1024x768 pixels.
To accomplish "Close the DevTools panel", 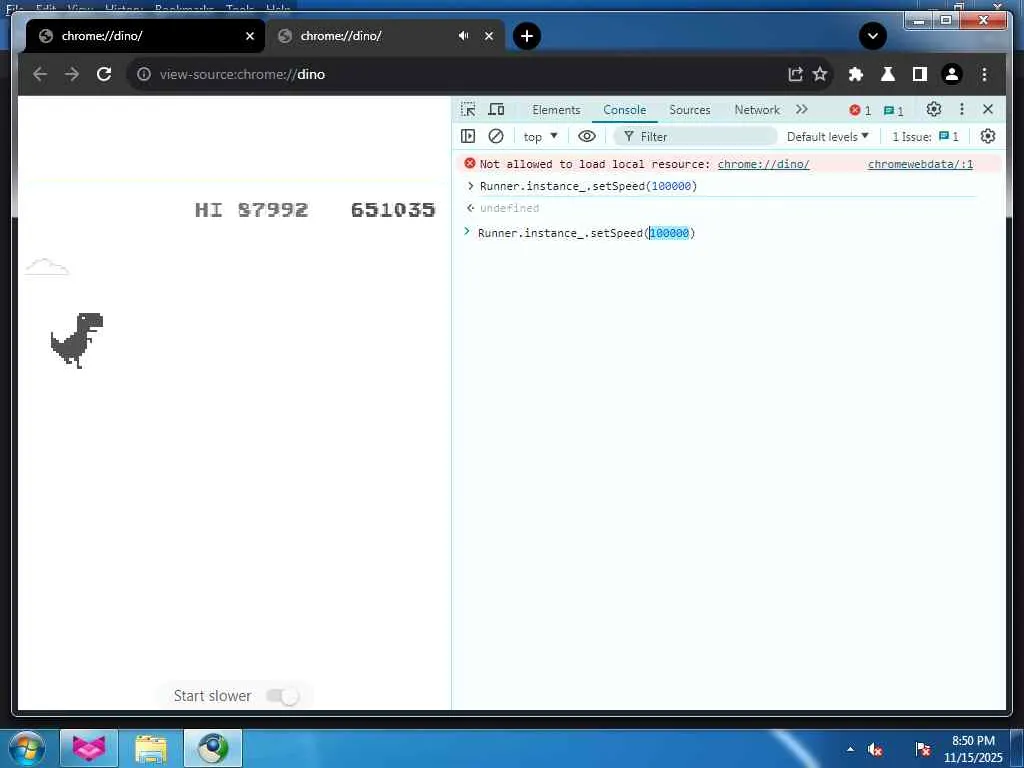I will [x=988, y=110].
